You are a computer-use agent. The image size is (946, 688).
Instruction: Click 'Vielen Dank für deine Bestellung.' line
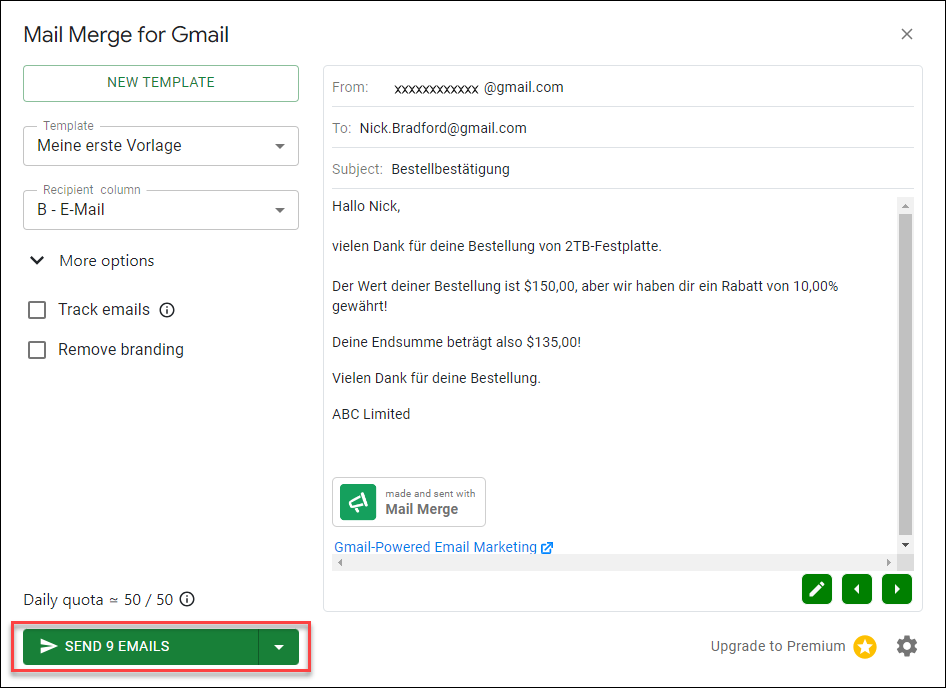(x=436, y=378)
